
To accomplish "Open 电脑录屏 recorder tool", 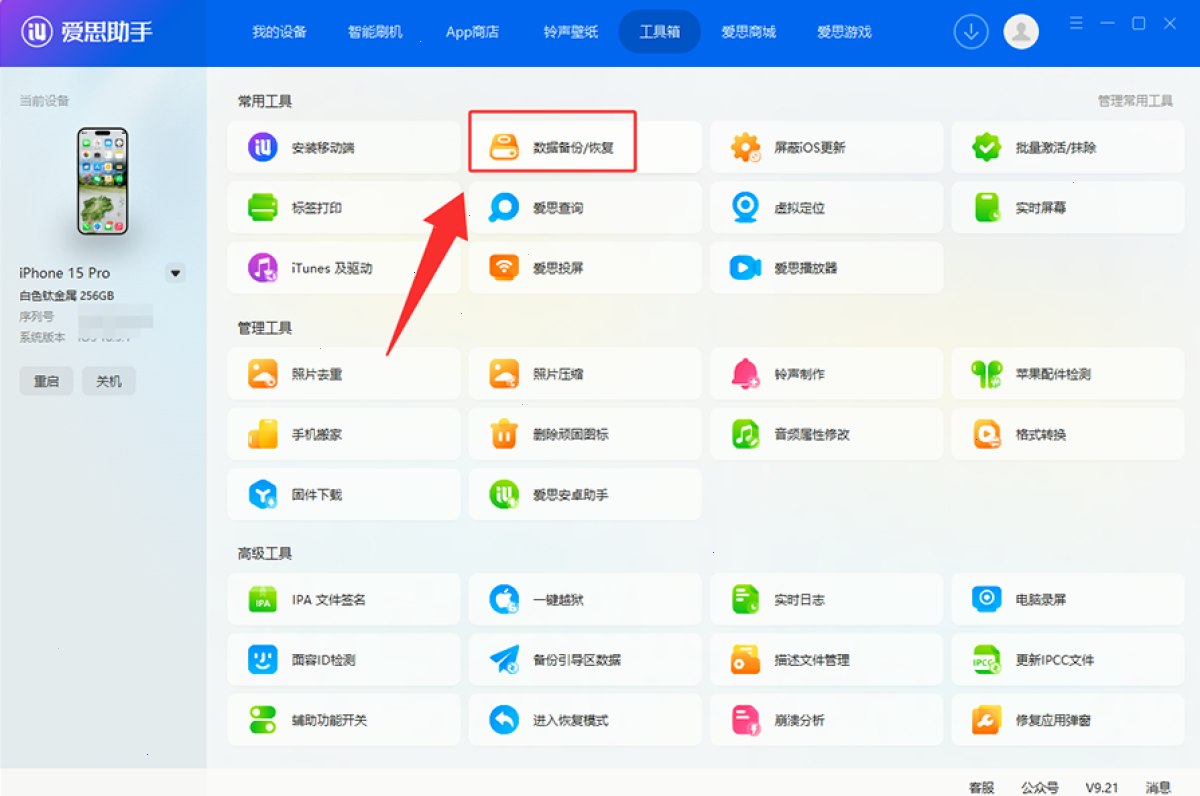I will coord(1067,600).
